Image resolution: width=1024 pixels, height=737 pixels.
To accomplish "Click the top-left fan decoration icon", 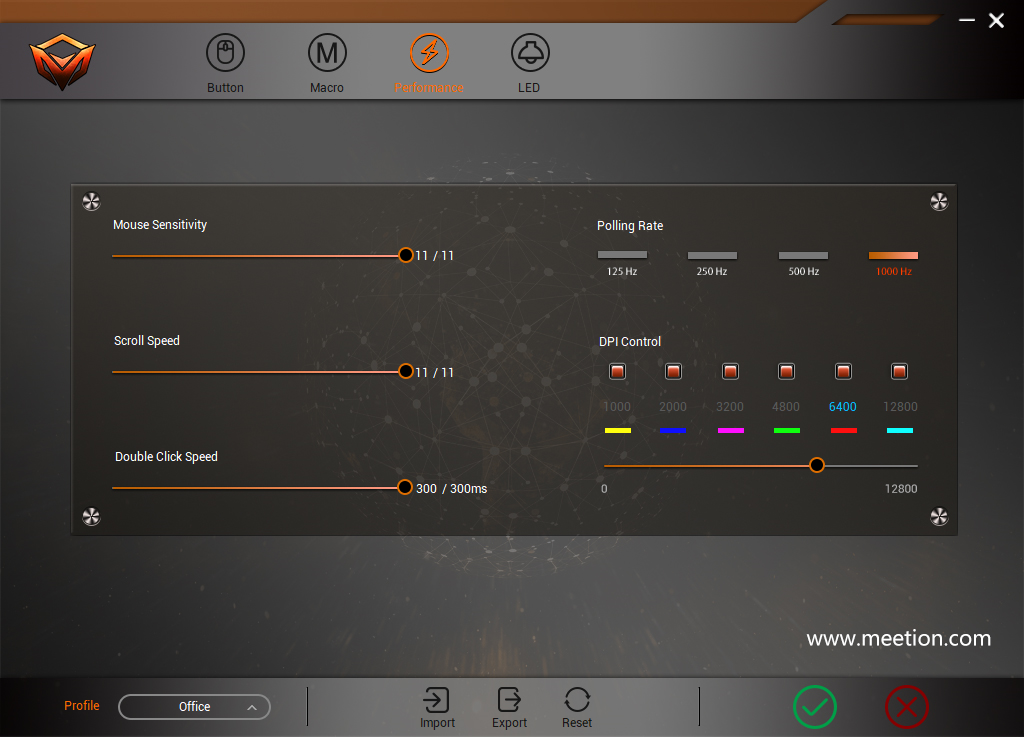I will (x=91, y=201).
